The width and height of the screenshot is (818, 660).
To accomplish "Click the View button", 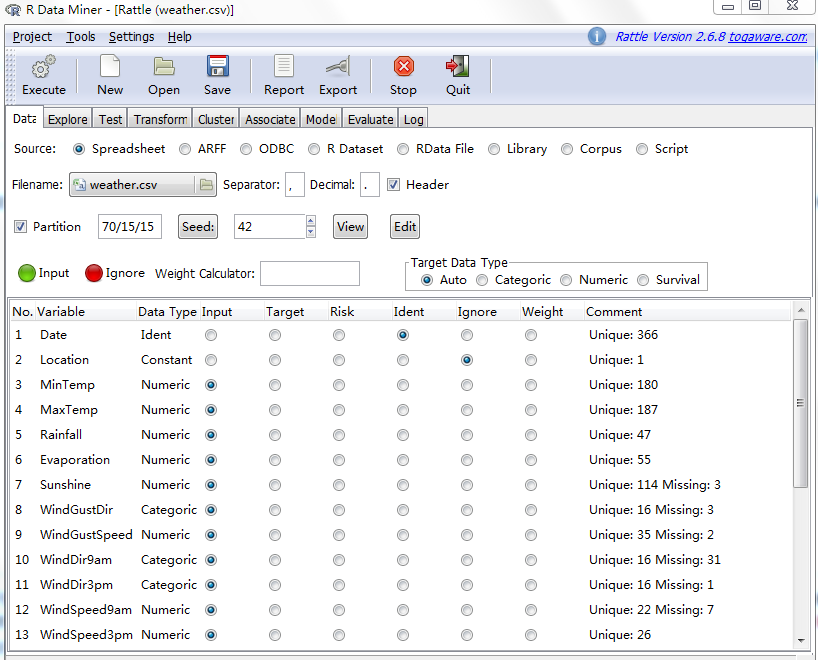I will pyautogui.click(x=350, y=226).
